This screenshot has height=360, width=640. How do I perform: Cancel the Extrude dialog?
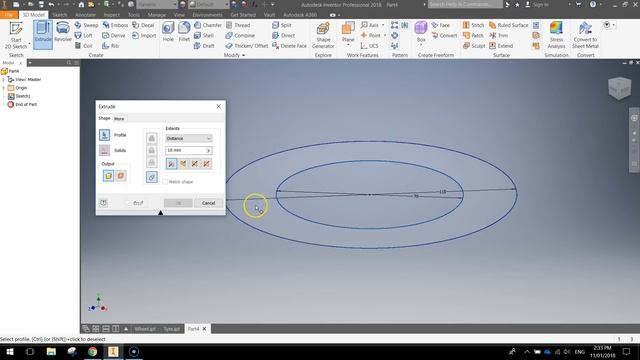pos(208,203)
